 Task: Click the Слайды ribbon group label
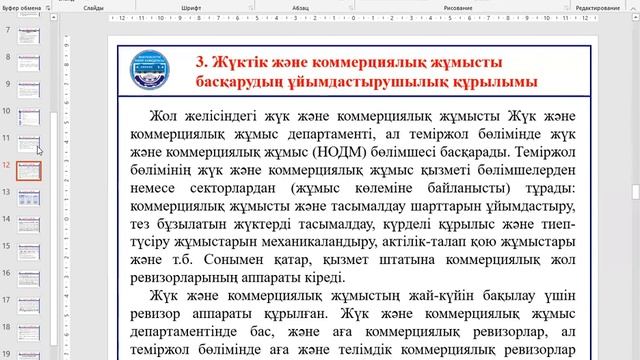point(93,8)
